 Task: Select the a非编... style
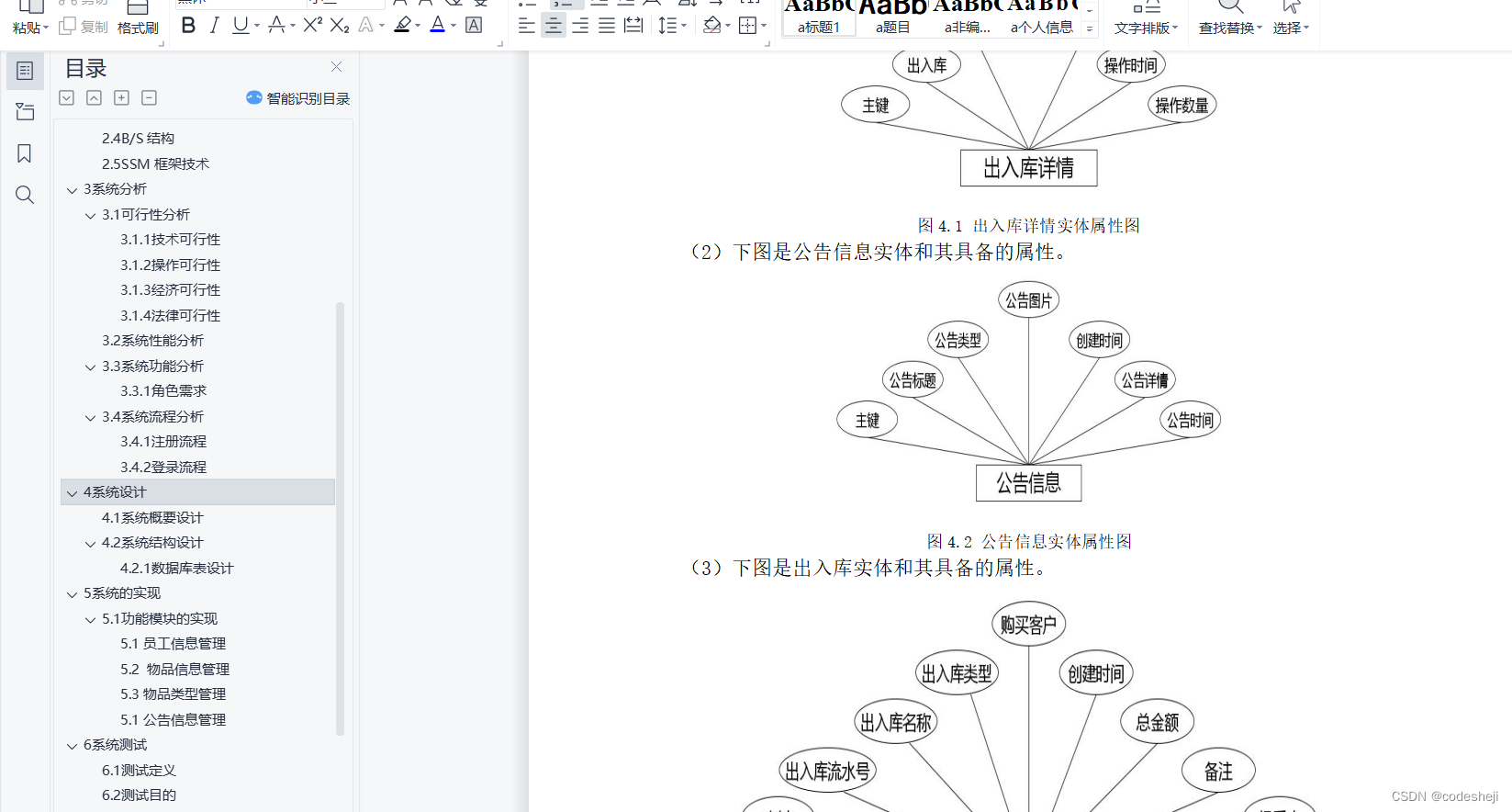pos(968,18)
